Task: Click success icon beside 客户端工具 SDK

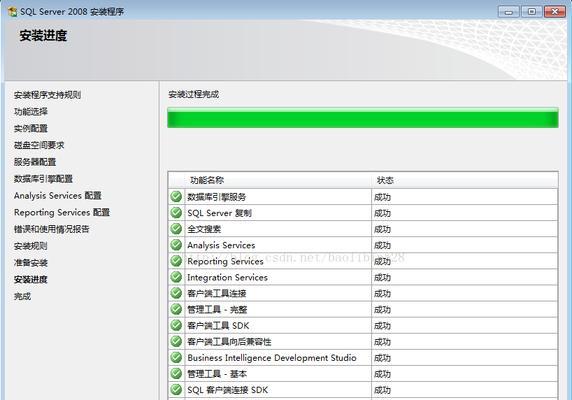Action: point(176,325)
